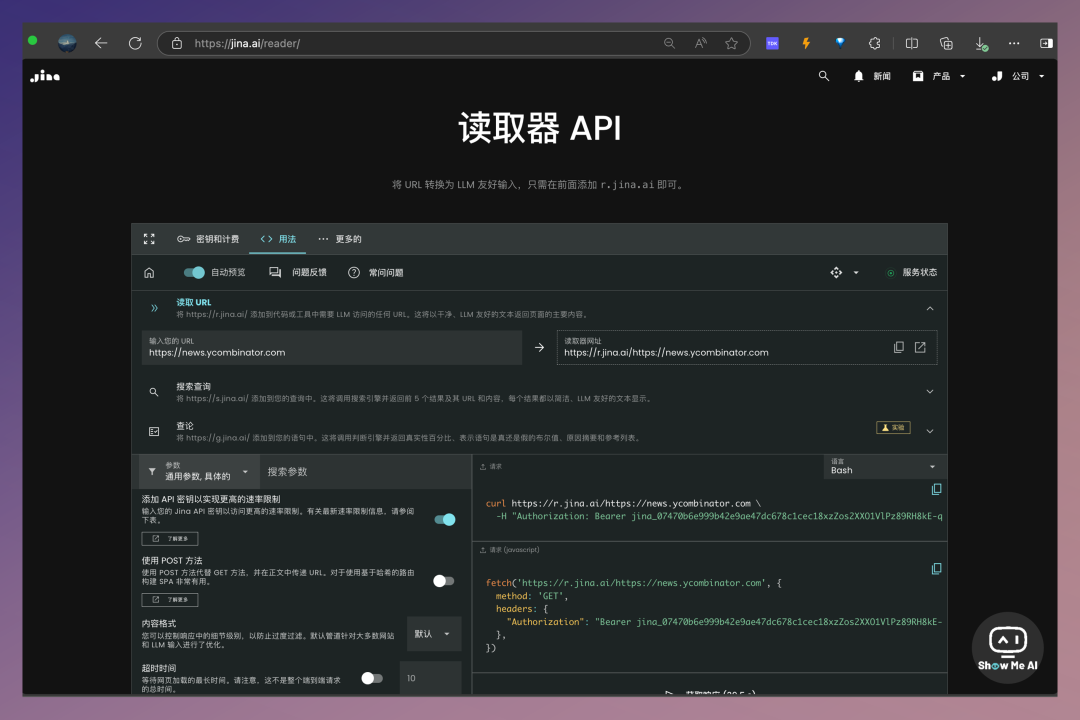Bookmark the page with the star icon
This screenshot has height=720, width=1080.
click(x=731, y=43)
